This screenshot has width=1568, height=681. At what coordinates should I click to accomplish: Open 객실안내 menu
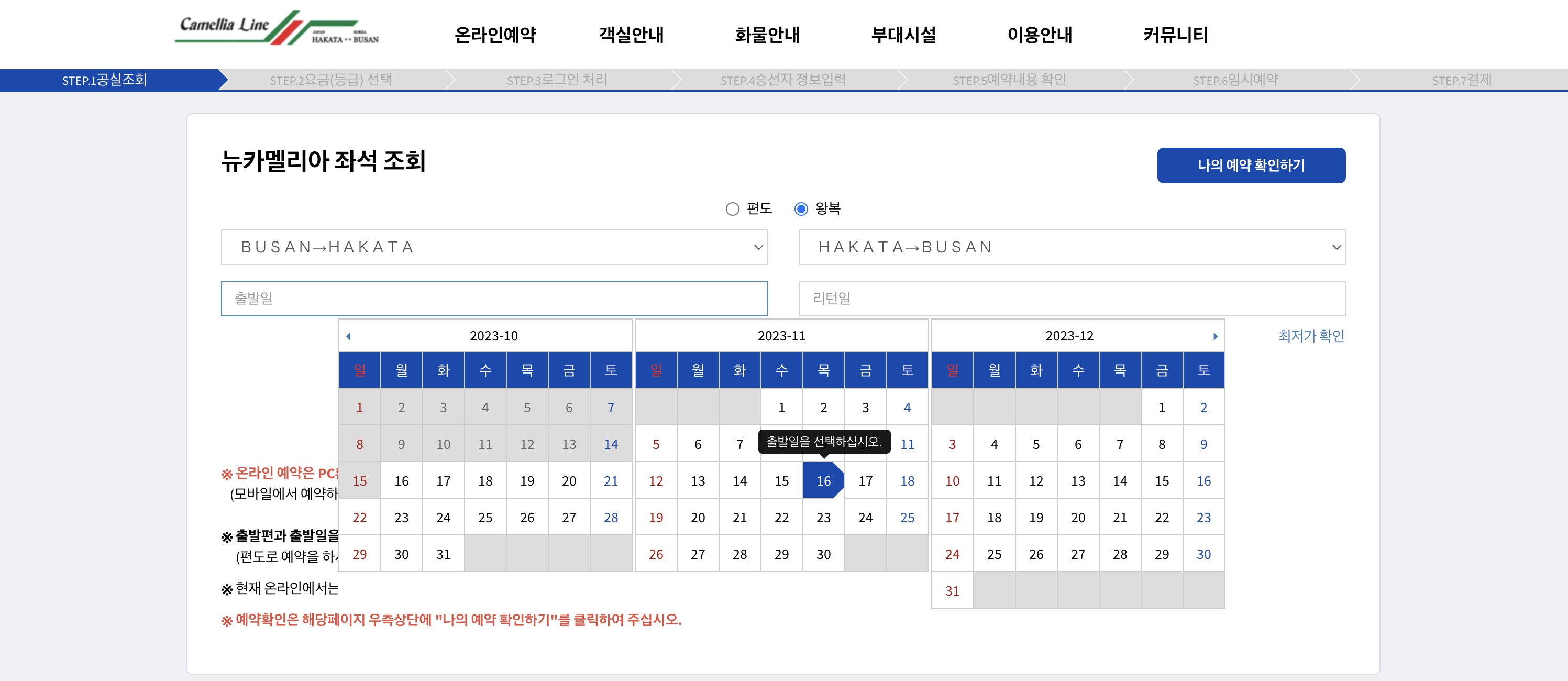[631, 35]
